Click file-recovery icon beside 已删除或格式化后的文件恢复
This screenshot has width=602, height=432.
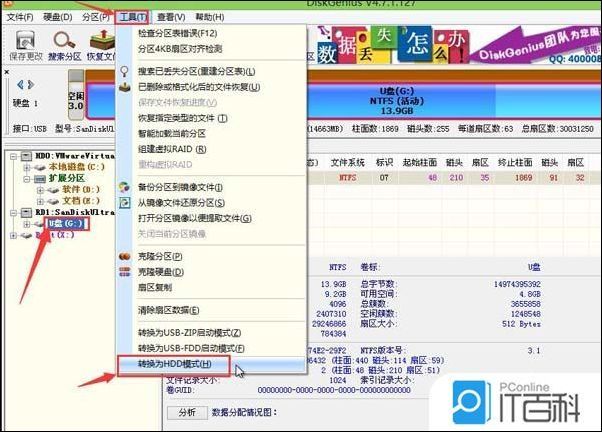124,87
